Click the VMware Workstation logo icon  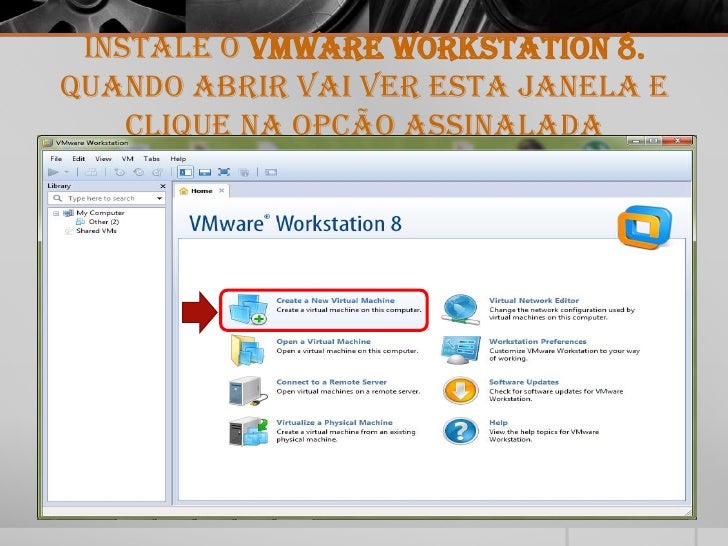(644, 228)
